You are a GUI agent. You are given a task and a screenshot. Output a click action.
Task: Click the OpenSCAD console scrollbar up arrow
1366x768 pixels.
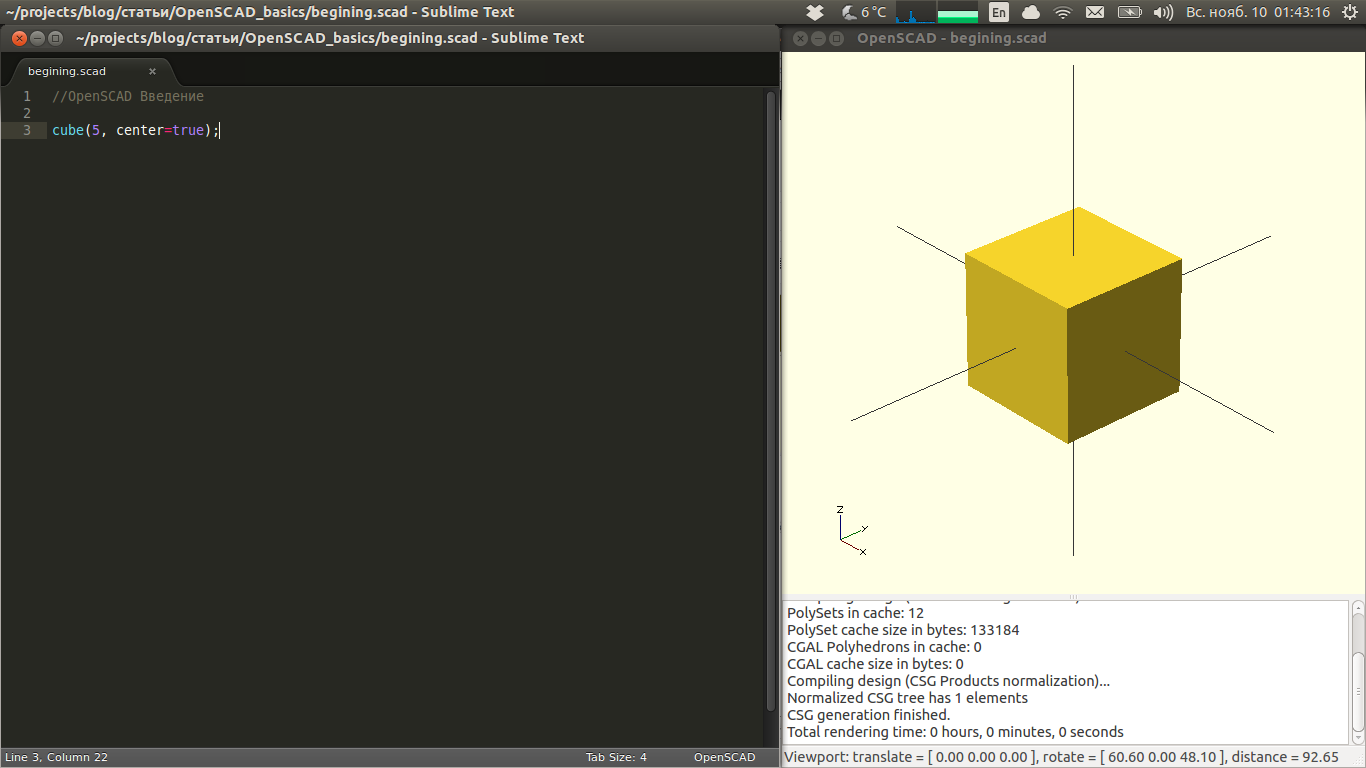tap(1358, 607)
